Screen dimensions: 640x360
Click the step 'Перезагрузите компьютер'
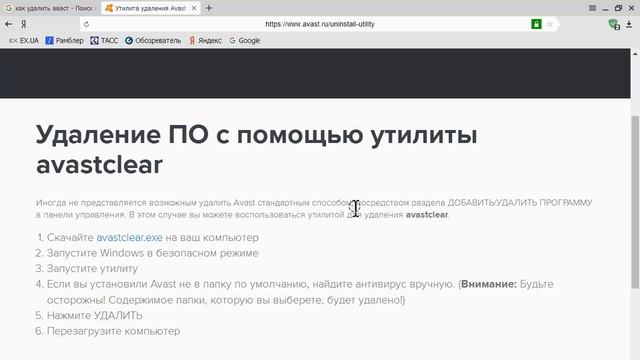tap(113, 331)
